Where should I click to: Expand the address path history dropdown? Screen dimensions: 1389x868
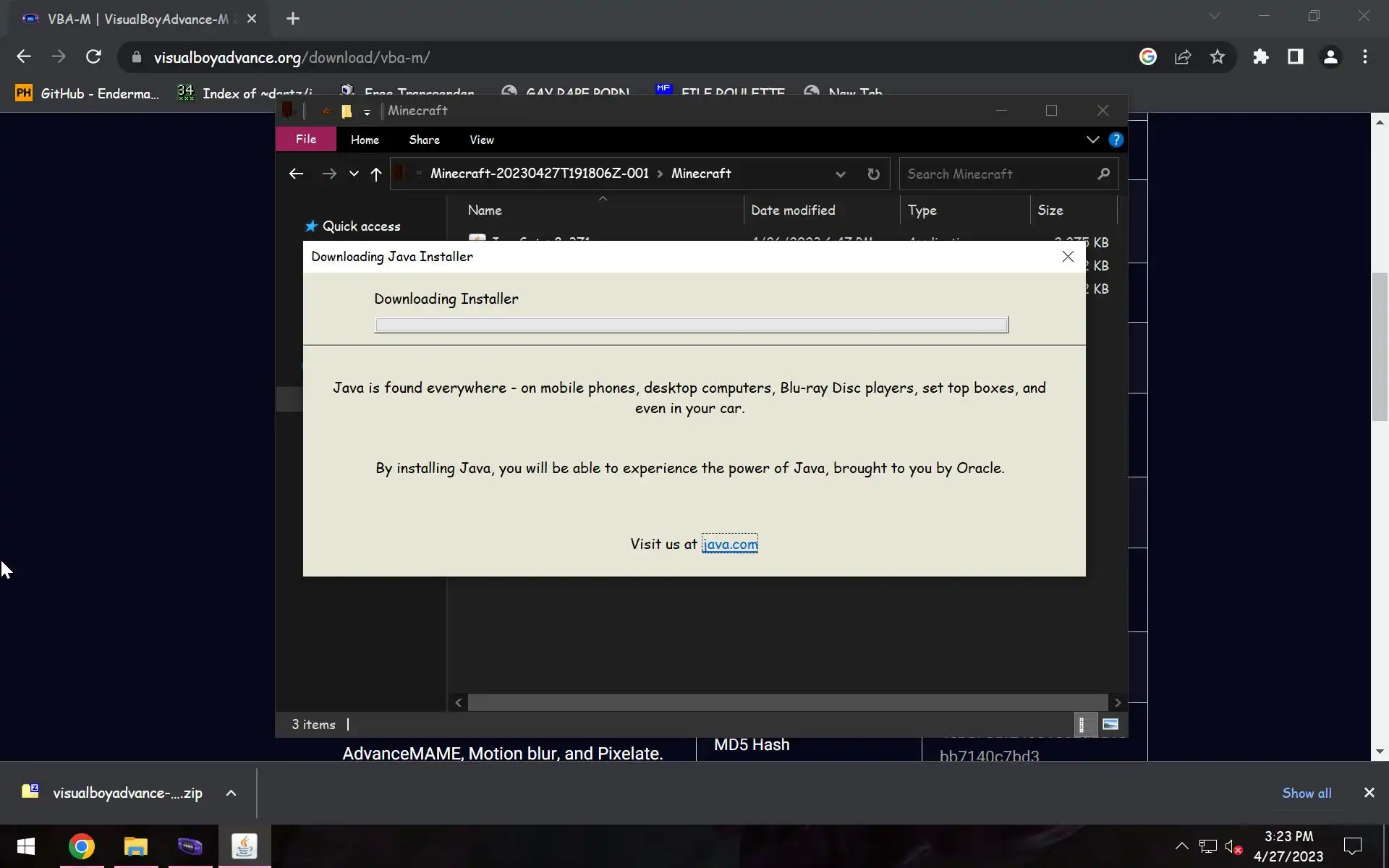coord(840,174)
